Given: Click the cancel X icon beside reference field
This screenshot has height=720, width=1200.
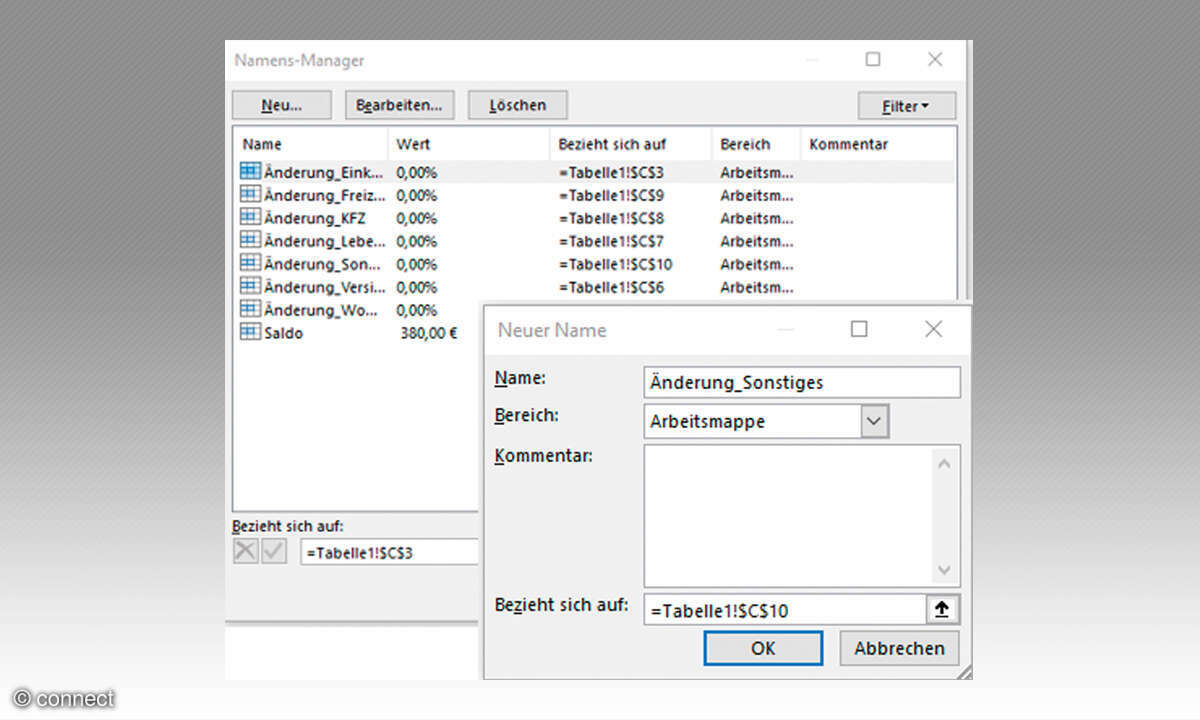Looking at the screenshot, I should (245, 551).
